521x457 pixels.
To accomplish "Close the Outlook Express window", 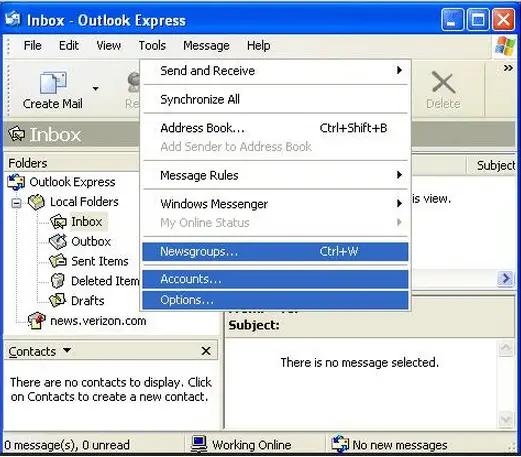I will 504,20.
